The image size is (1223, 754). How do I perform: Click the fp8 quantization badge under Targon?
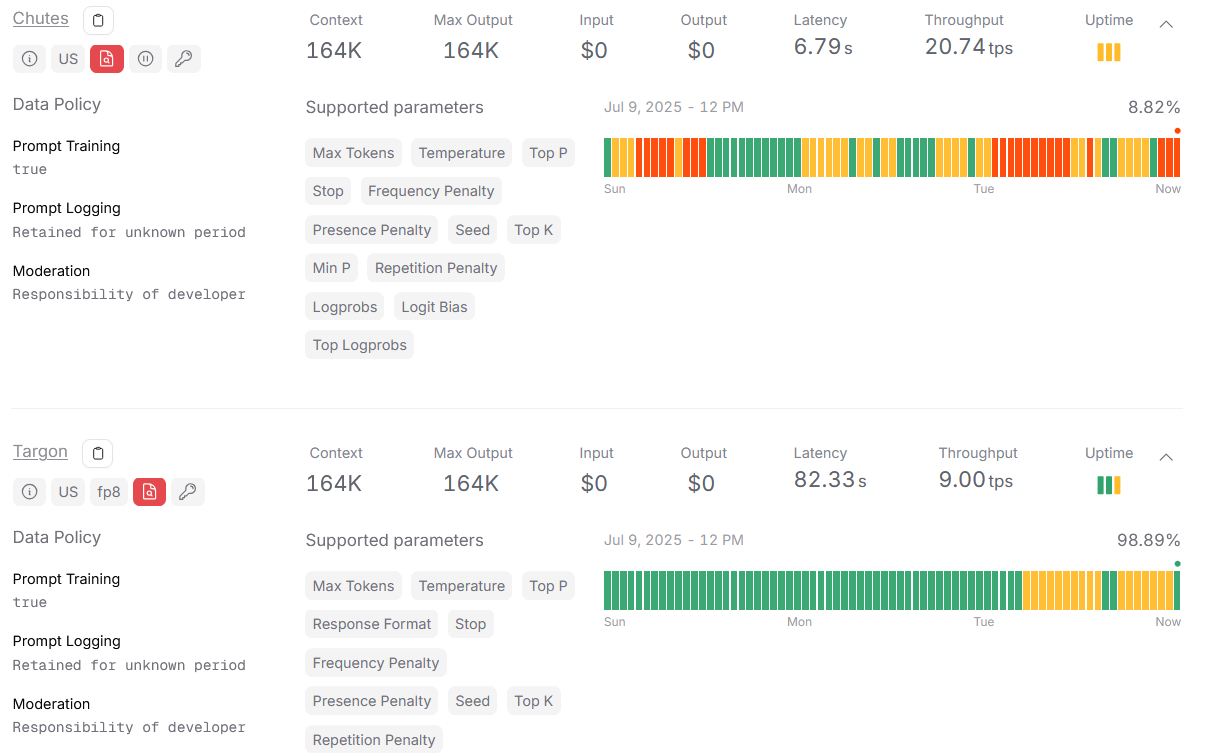[x=109, y=492]
